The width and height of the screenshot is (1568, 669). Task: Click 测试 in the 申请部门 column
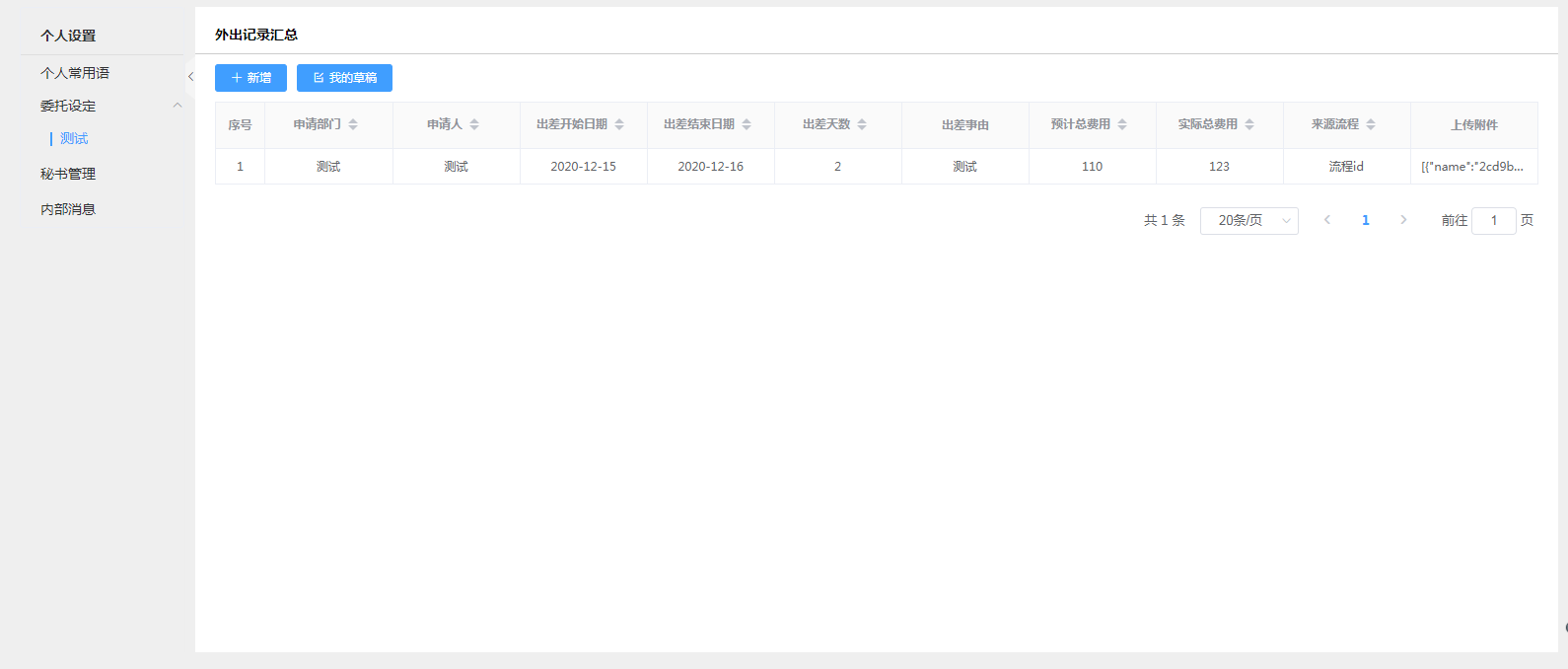pos(328,167)
